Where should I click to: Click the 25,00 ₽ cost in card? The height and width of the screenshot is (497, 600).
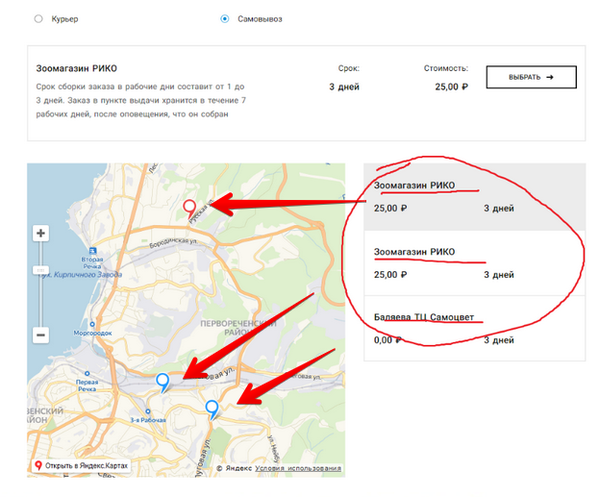(x=452, y=87)
